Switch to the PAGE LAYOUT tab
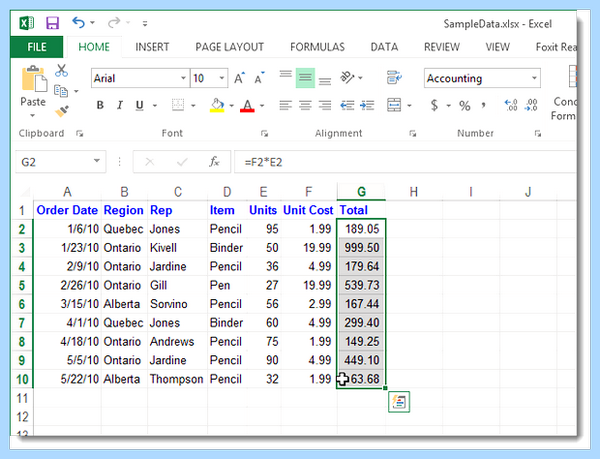Screen dimensions: 600x459 pos(229,47)
